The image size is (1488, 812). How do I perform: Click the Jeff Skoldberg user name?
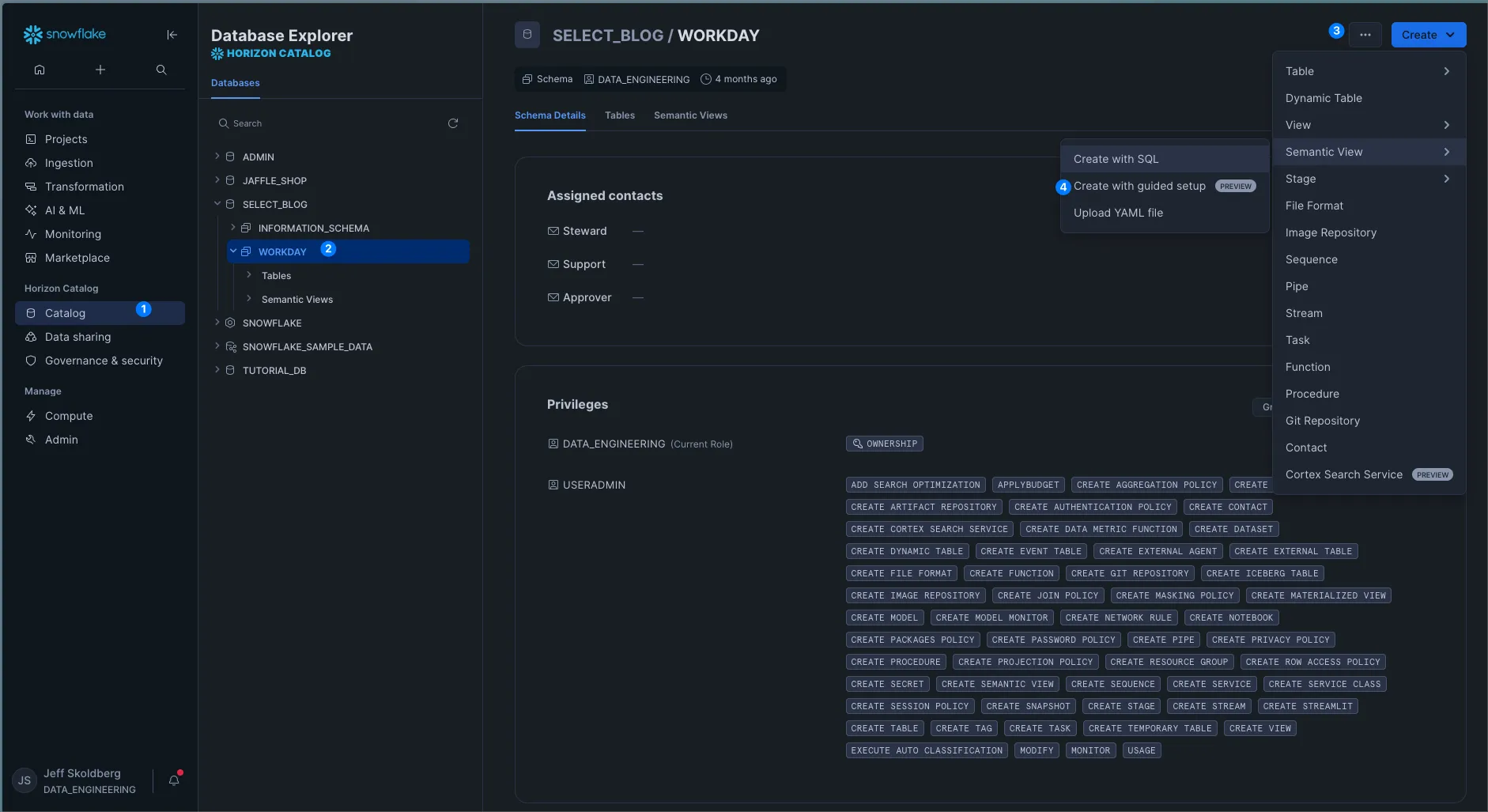coord(82,773)
